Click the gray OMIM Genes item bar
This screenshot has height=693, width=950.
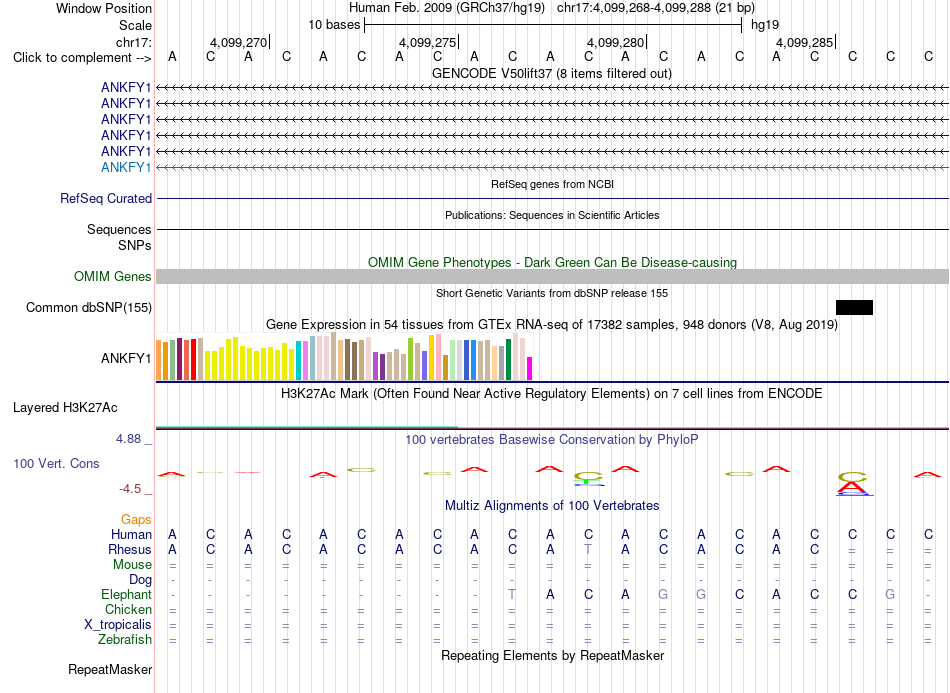(552, 276)
